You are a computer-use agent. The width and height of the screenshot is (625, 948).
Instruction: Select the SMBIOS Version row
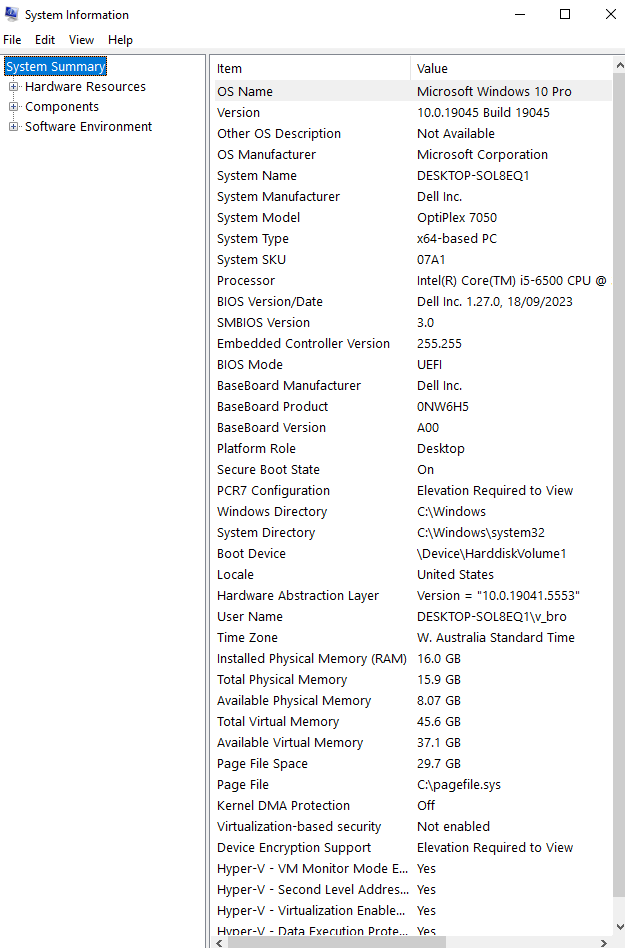(411, 322)
